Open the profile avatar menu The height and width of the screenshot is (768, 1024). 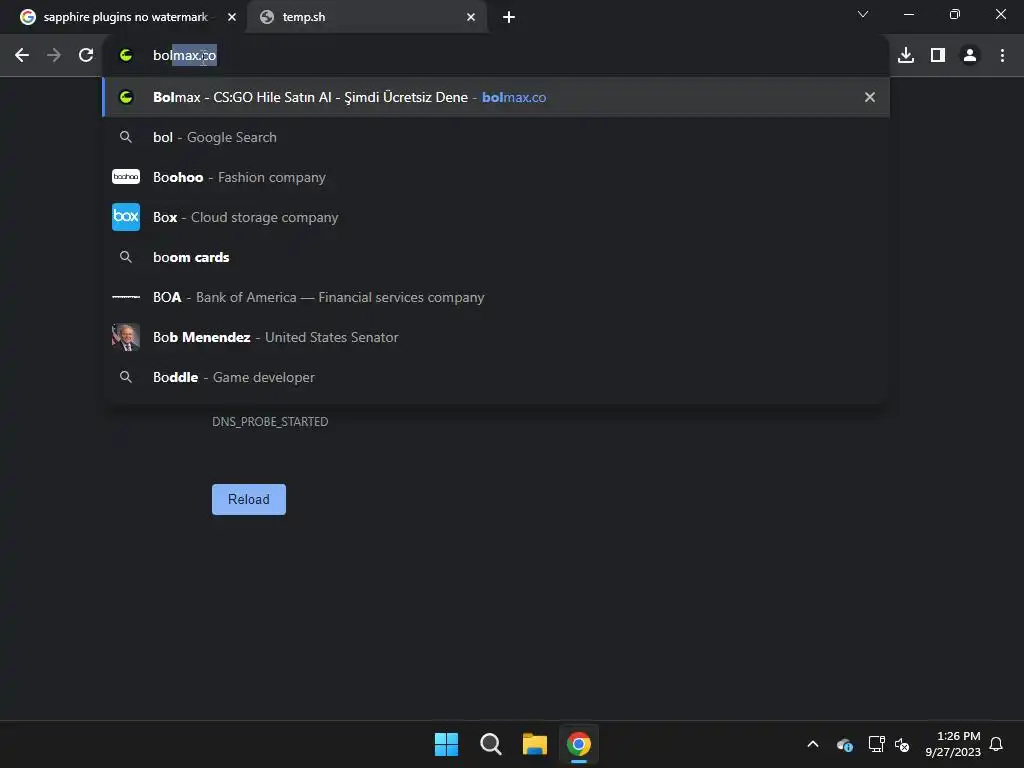970,56
